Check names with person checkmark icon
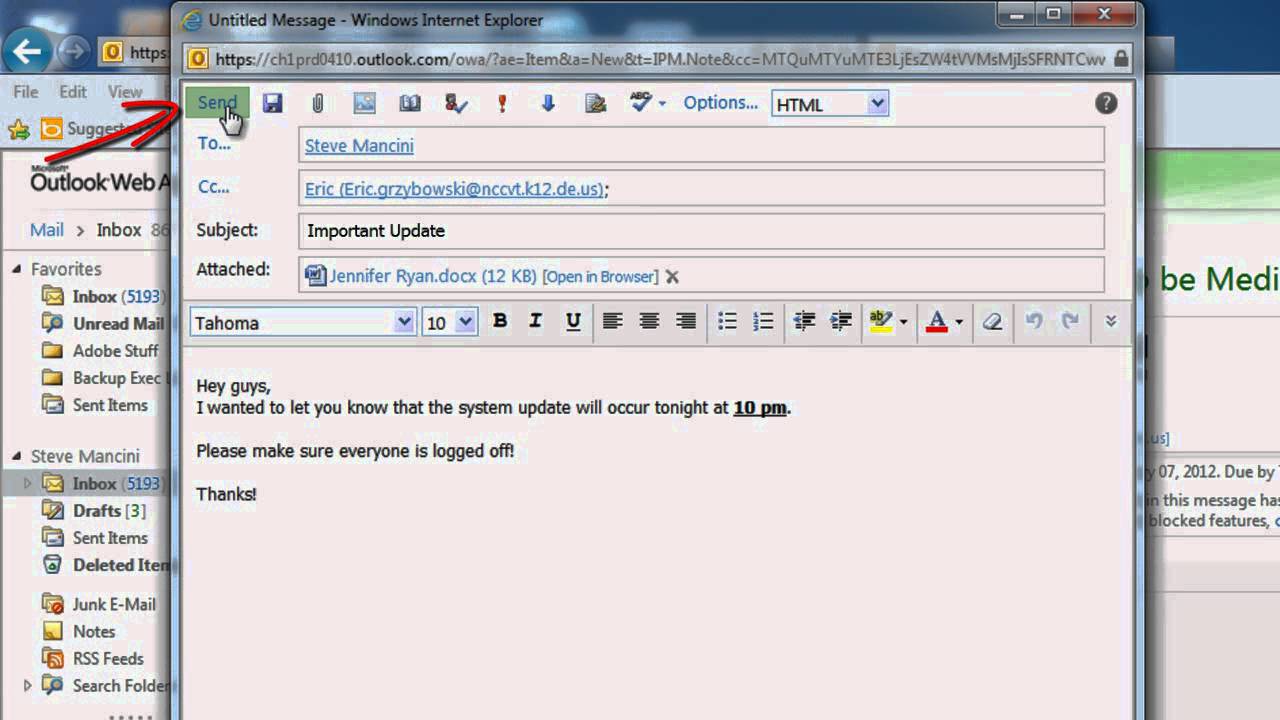Image resolution: width=1280 pixels, height=720 pixels. click(x=456, y=103)
